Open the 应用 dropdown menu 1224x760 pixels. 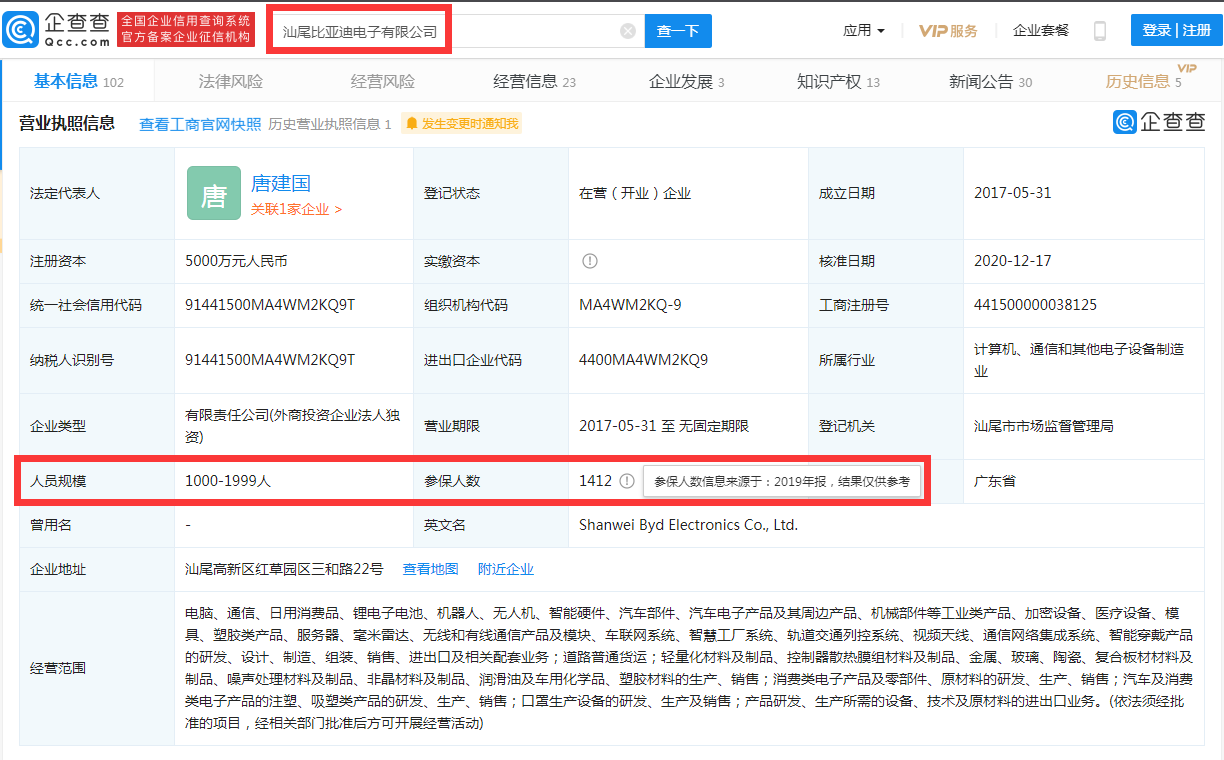pyautogui.click(x=863, y=31)
